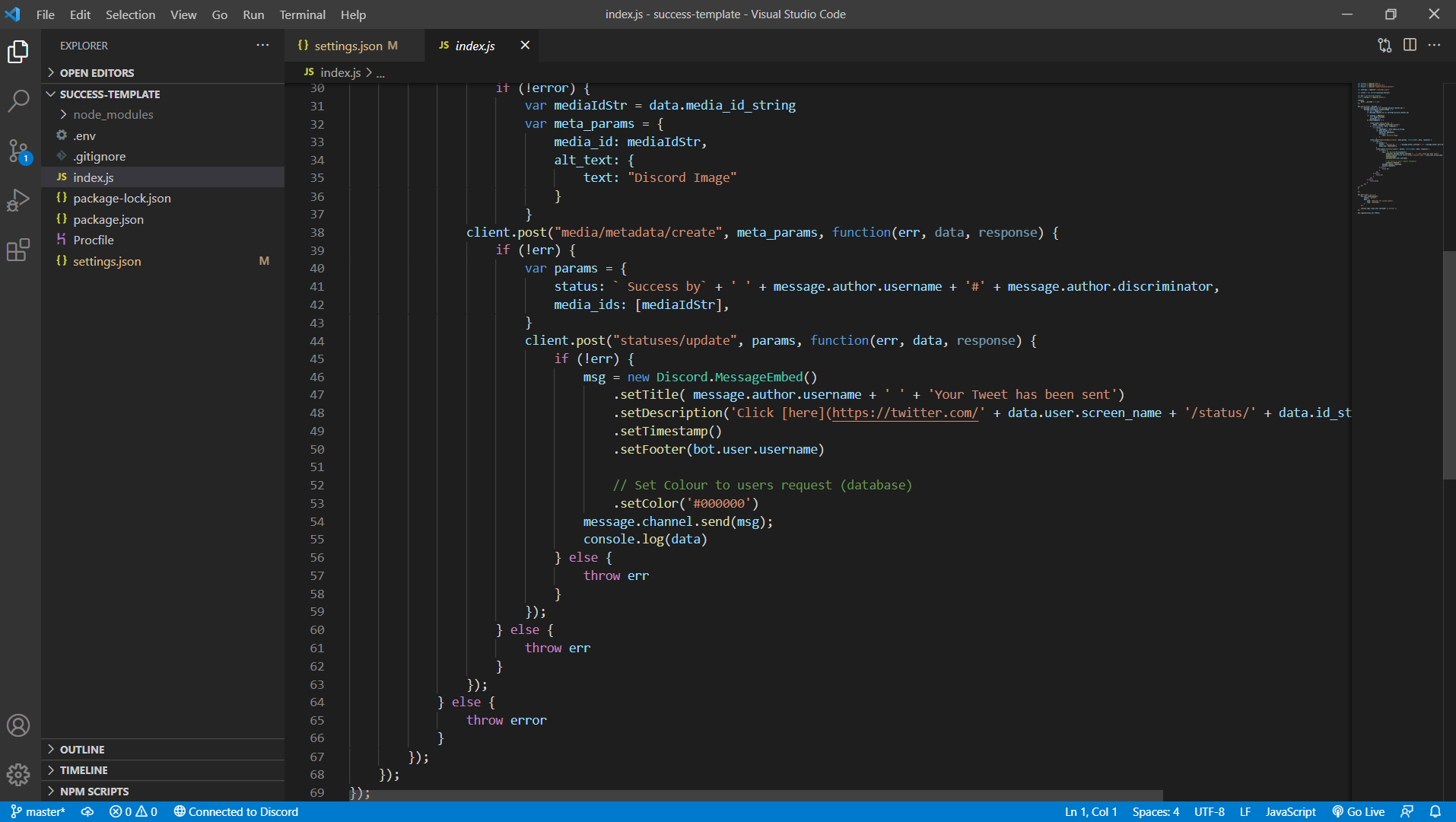Screen dimensions: 1456x822
Task: Open the Explorer view in activity bar
Action: [x=18, y=52]
